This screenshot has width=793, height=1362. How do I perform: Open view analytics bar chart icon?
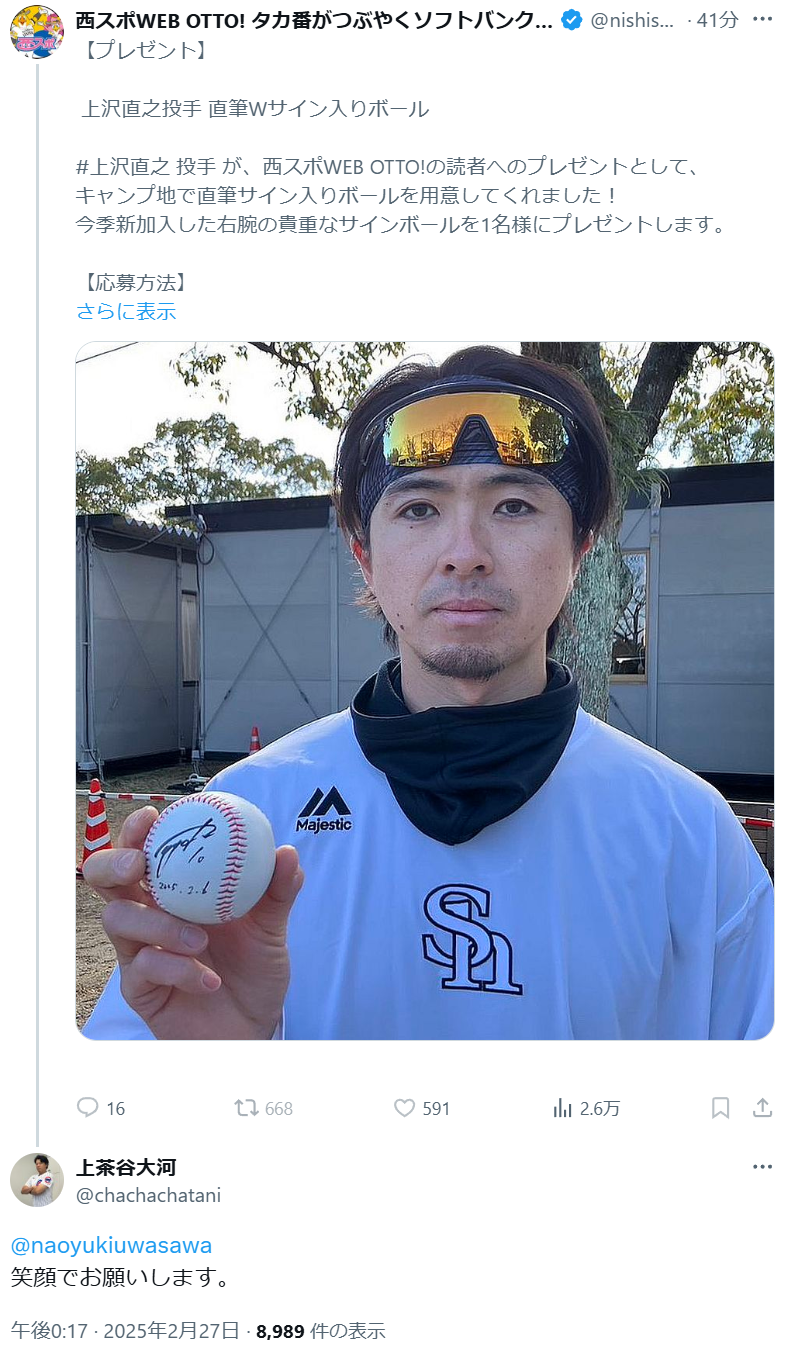[x=563, y=1108]
